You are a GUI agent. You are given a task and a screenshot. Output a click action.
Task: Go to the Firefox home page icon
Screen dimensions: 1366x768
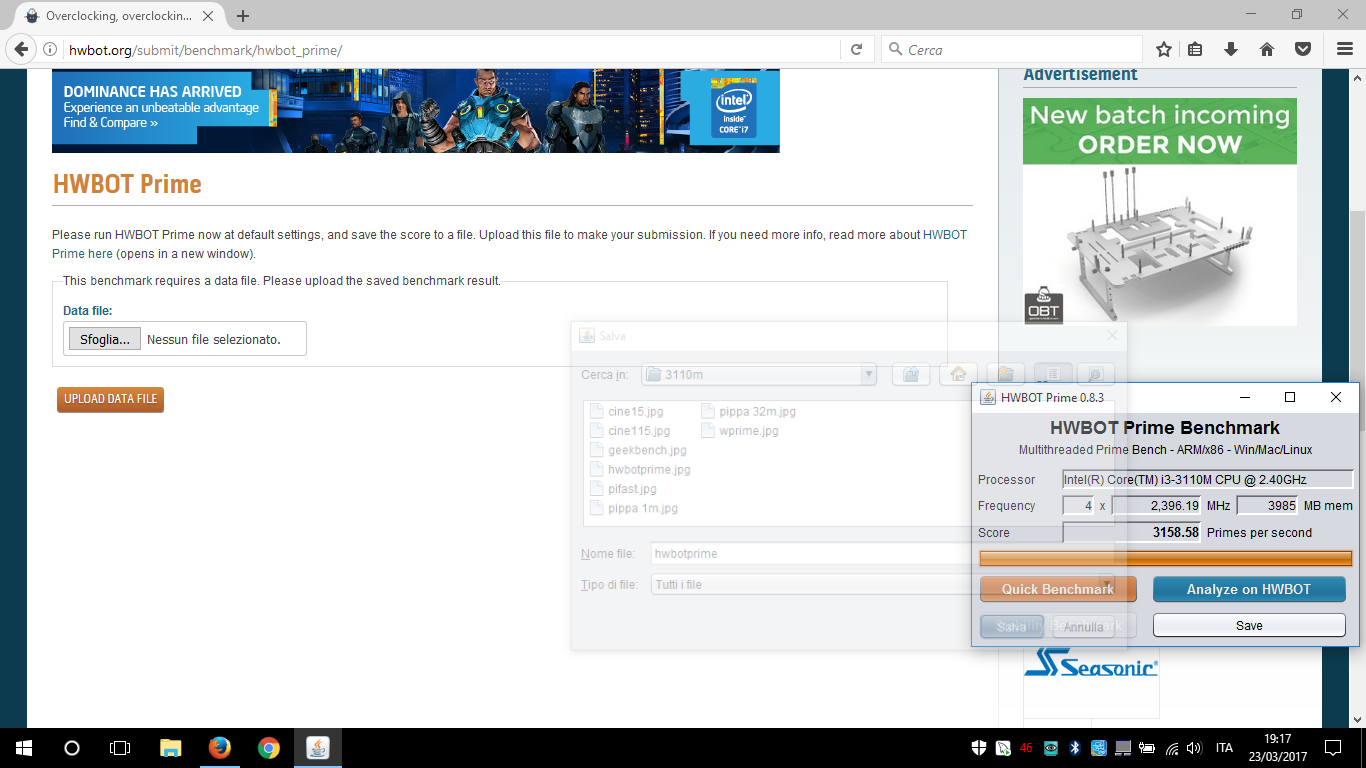click(x=1266, y=49)
